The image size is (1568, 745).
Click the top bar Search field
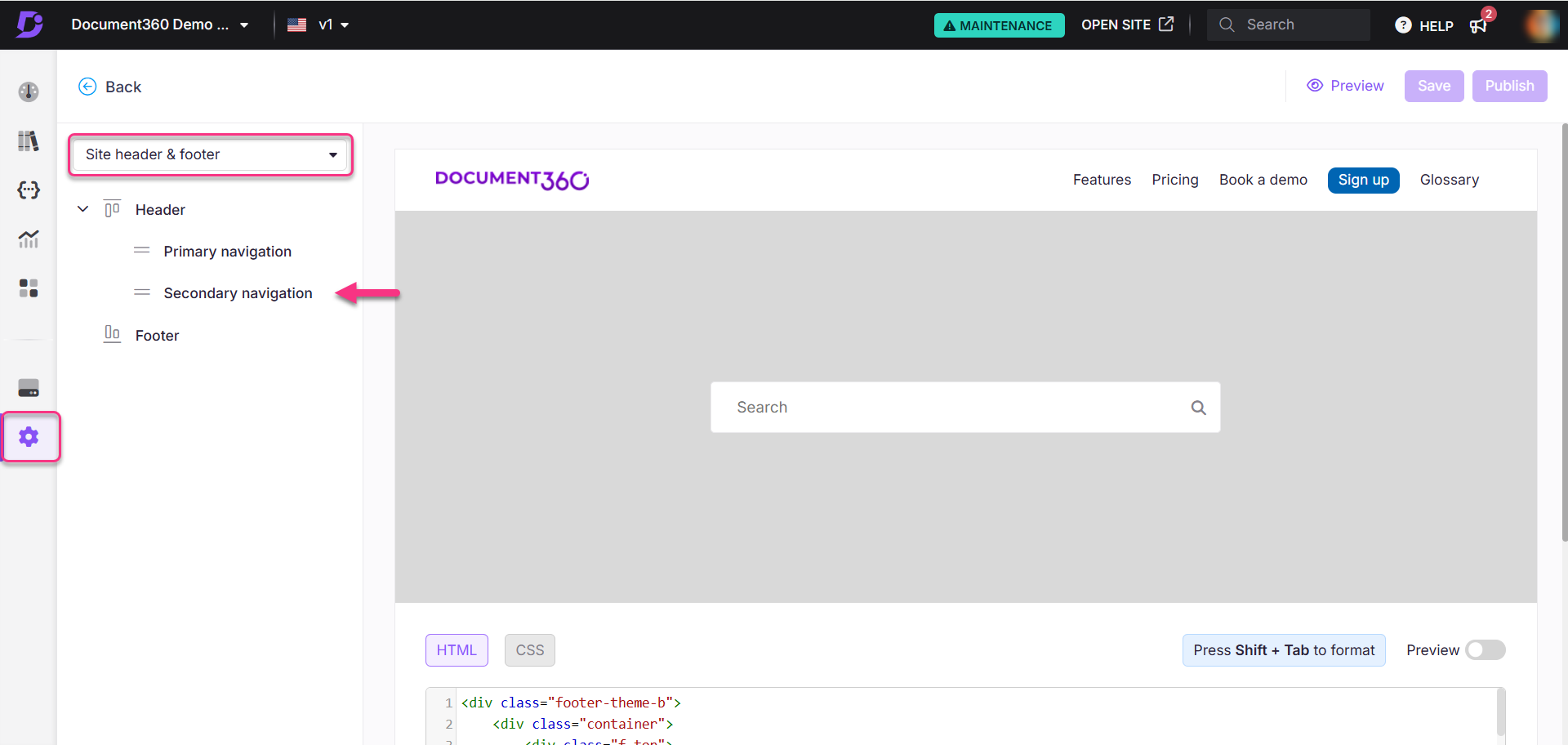1288,25
